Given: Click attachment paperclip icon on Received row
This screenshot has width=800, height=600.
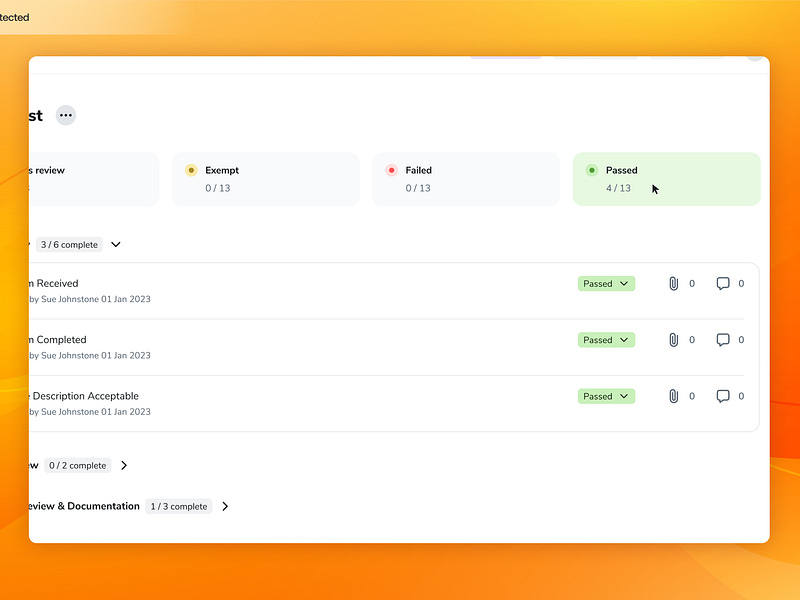Looking at the screenshot, I should pyautogui.click(x=673, y=284).
